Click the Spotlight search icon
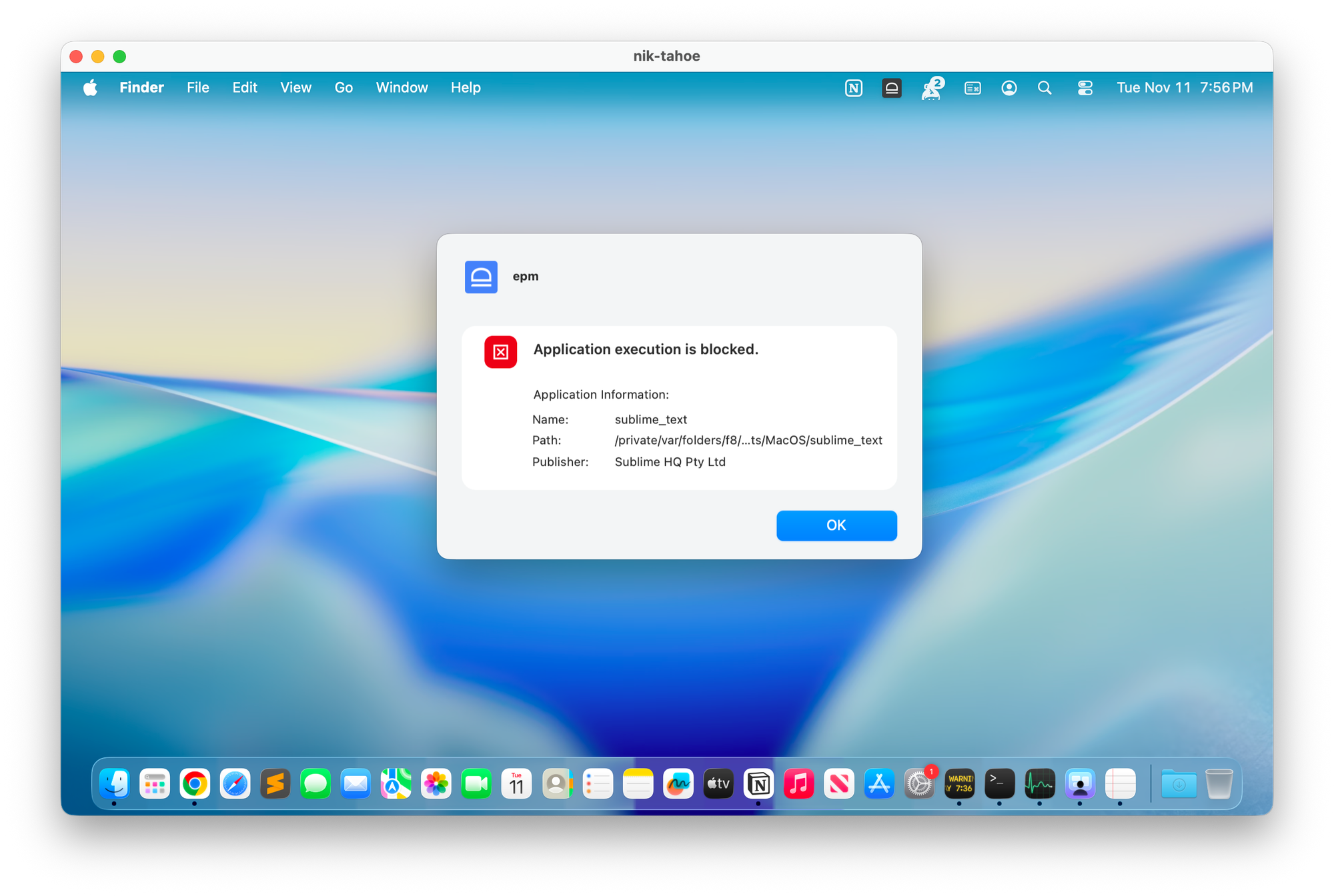The height and width of the screenshot is (896, 1334). point(1045,88)
